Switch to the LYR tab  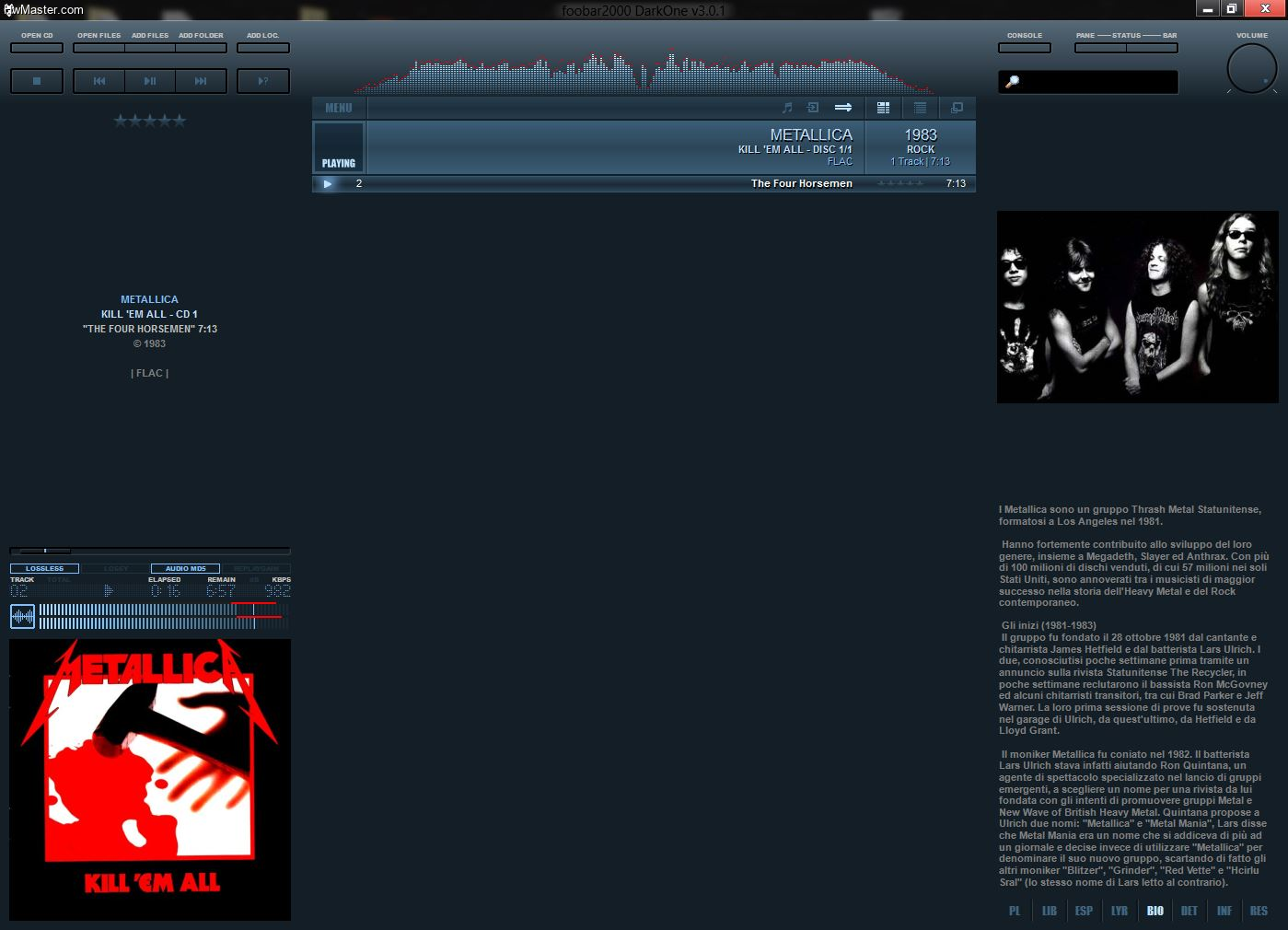[x=1120, y=911]
